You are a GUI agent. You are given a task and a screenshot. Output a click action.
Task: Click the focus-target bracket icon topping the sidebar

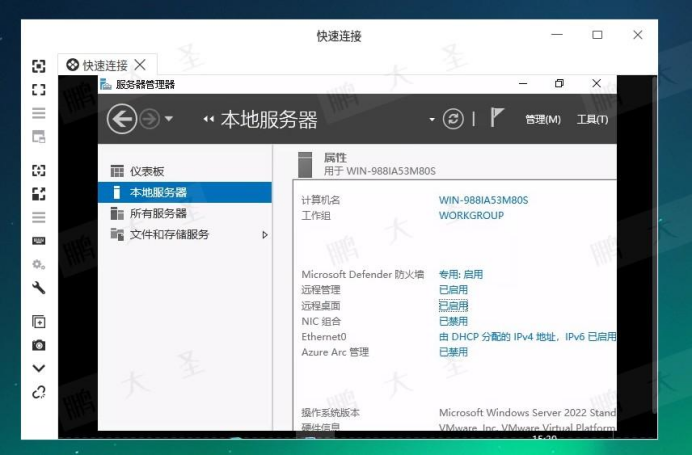[x=39, y=66]
